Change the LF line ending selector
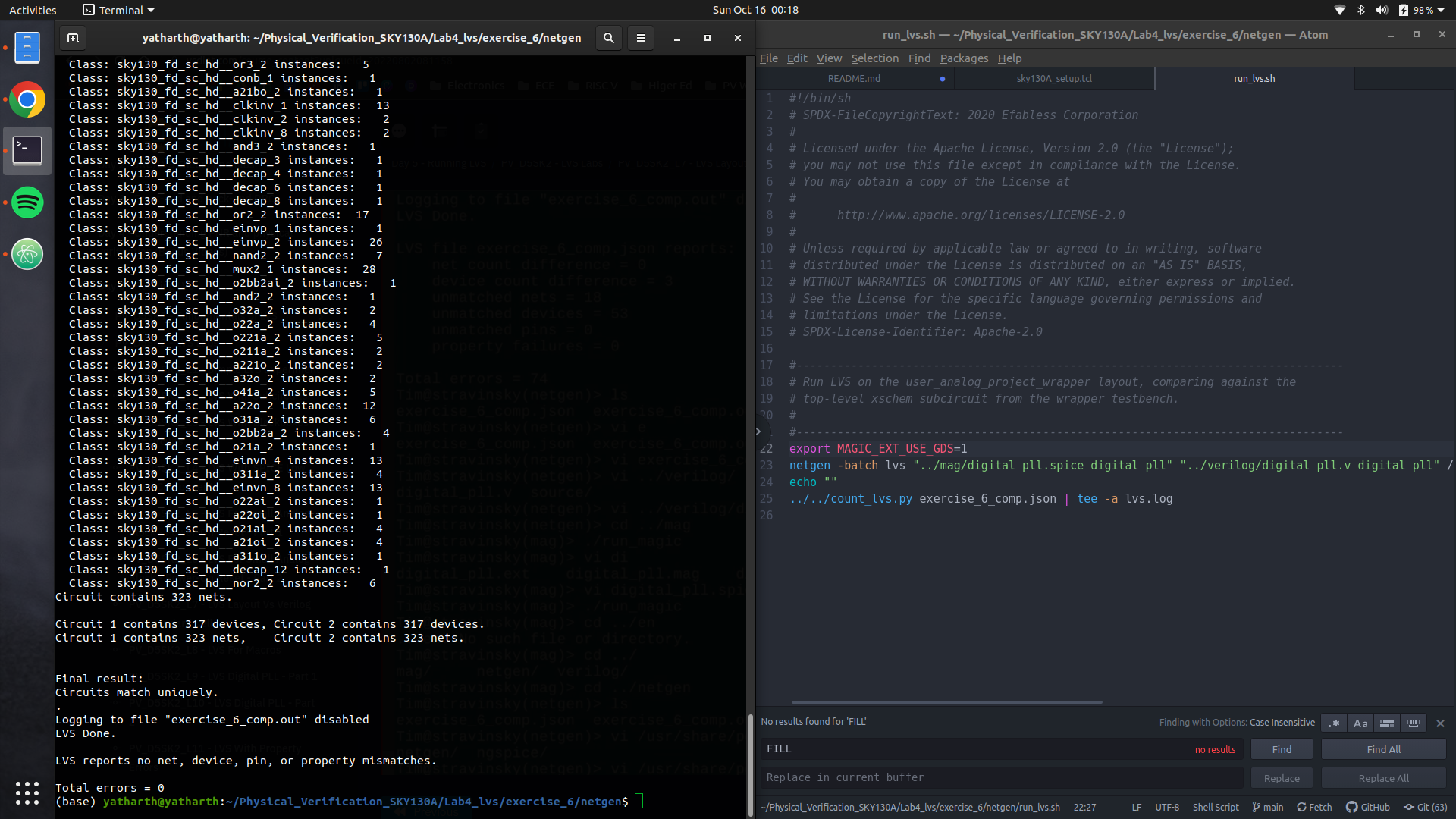1456x819 pixels. coord(1136,807)
